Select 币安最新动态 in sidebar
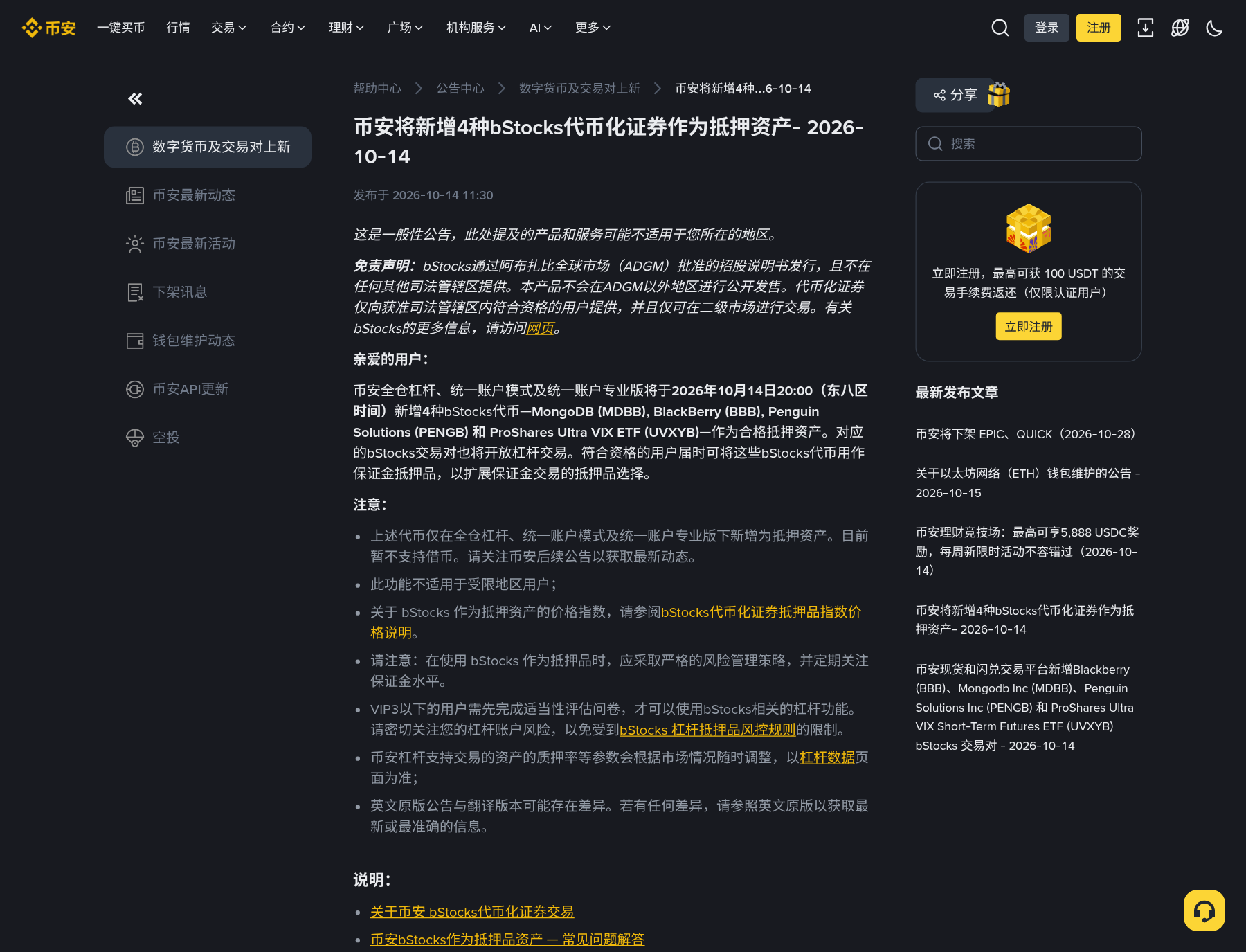 click(208, 195)
